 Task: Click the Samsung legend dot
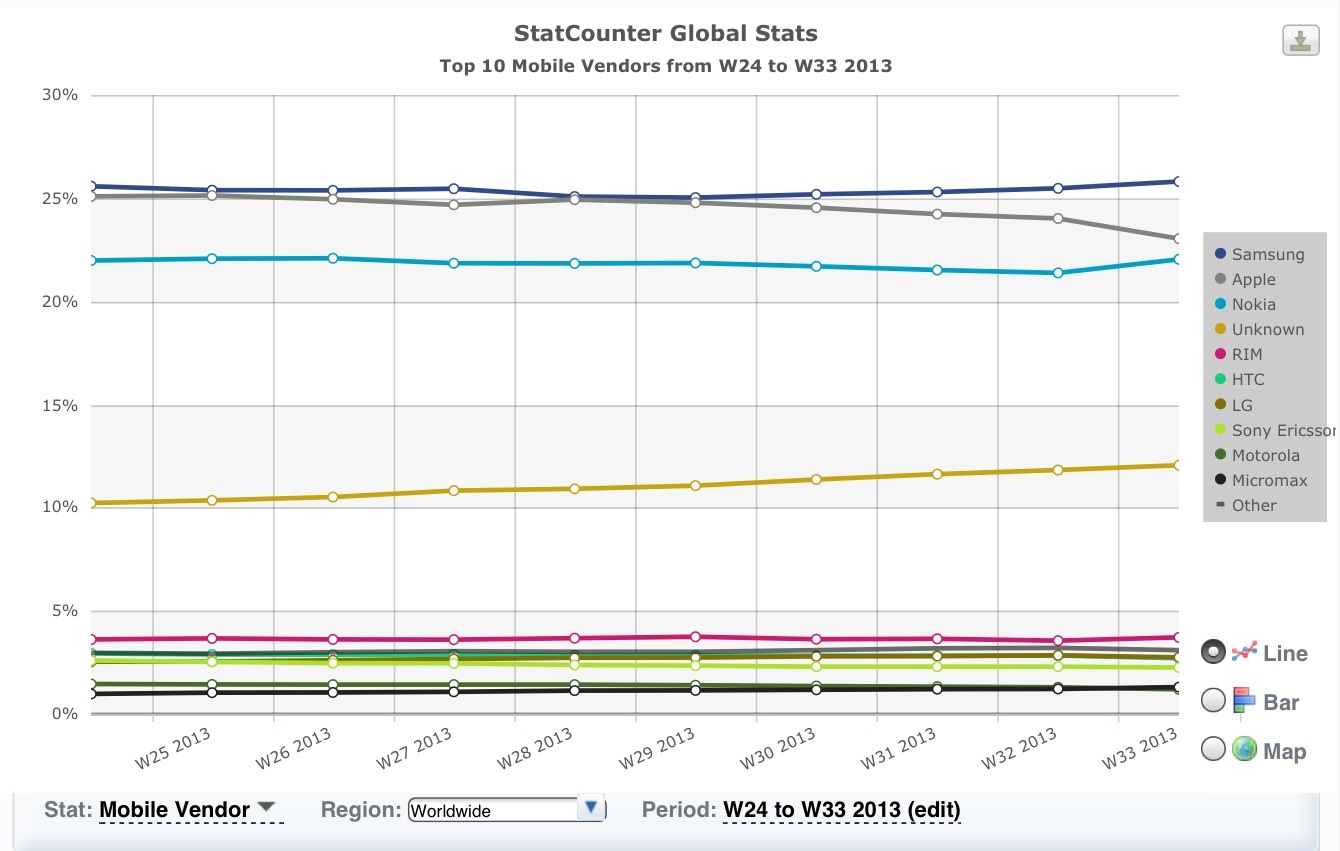[1219, 254]
